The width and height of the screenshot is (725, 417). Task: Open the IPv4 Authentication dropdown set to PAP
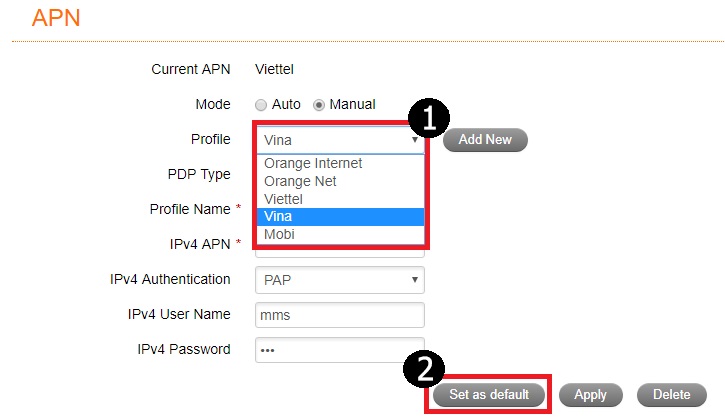(x=340, y=280)
